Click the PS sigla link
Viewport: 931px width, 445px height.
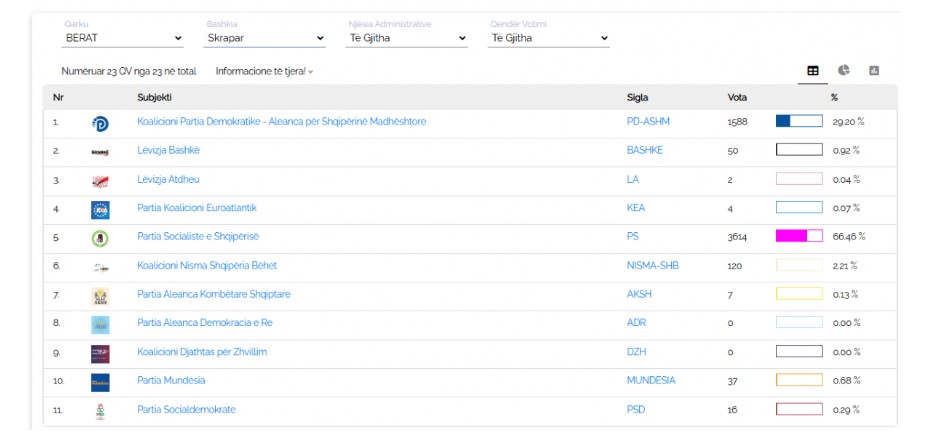click(x=632, y=237)
